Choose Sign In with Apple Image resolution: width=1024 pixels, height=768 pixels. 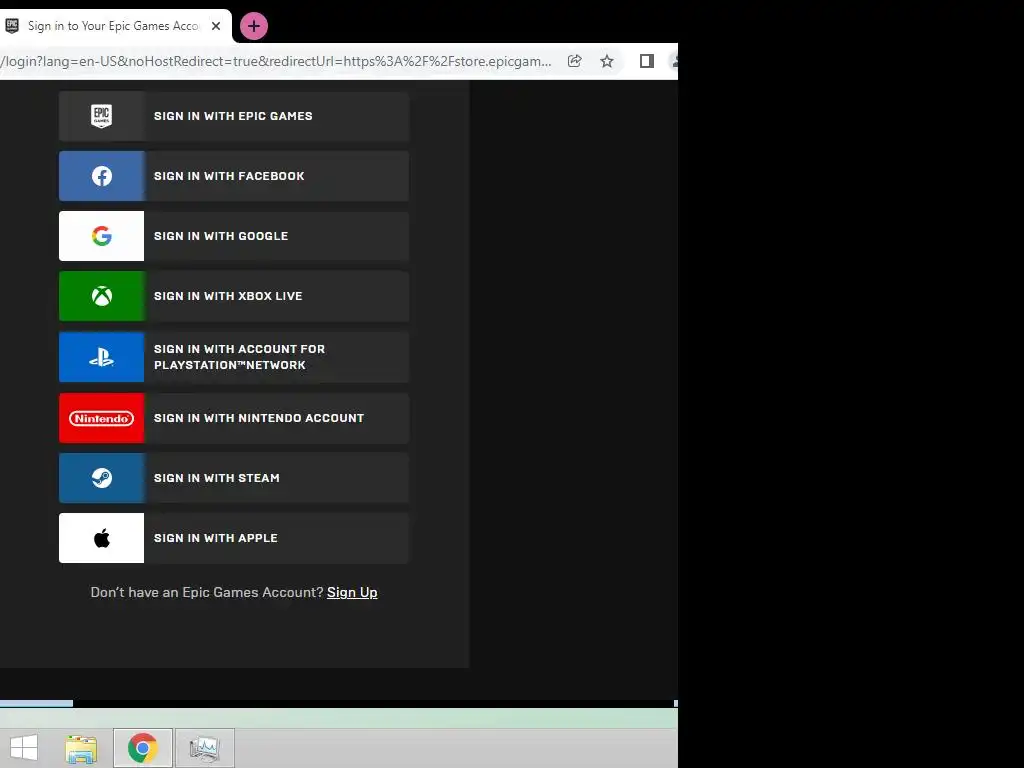tap(234, 538)
